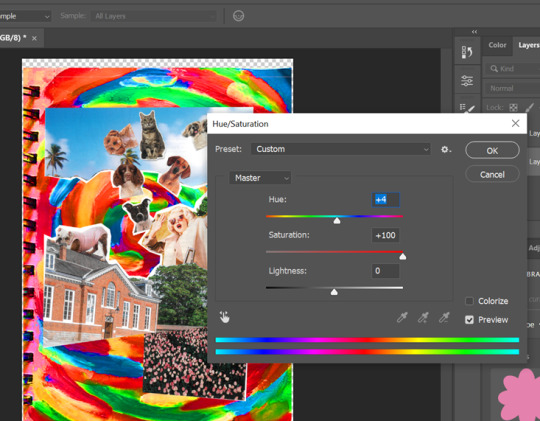Select the eyedropper tool in Hue/Saturation

402,317
